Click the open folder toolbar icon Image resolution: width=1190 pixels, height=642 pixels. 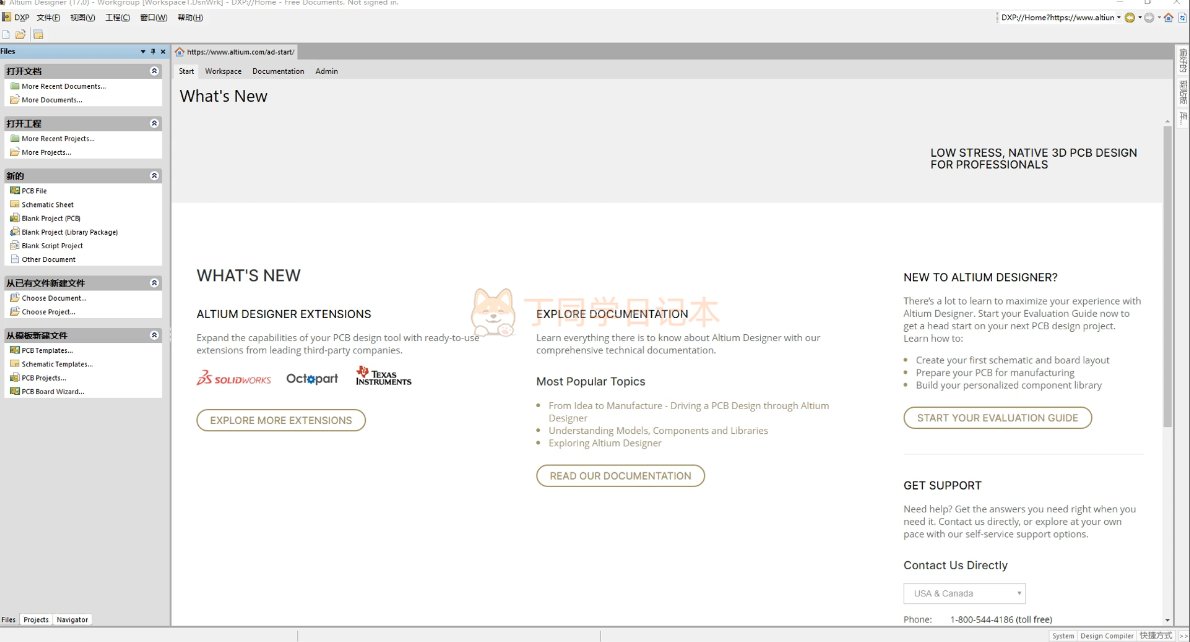[20, 34]
